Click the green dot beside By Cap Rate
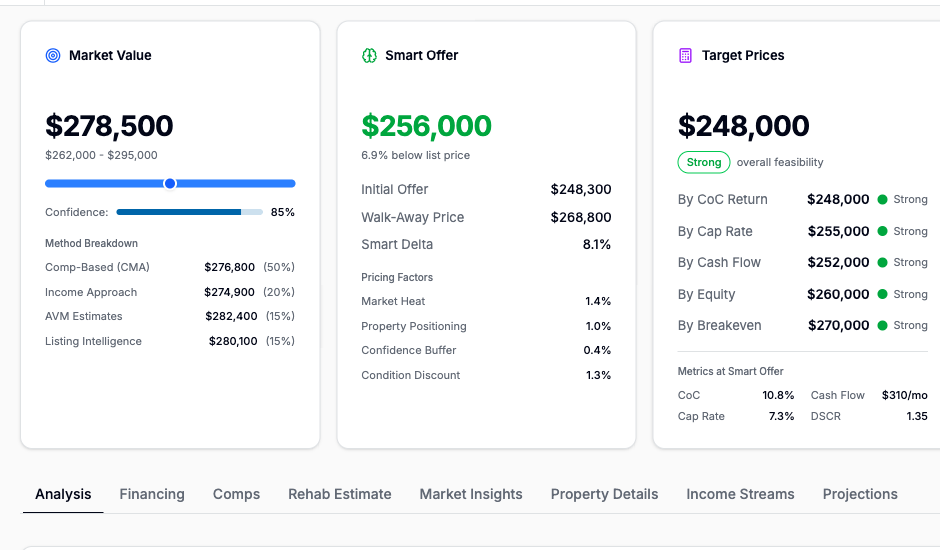 [882, 231]
